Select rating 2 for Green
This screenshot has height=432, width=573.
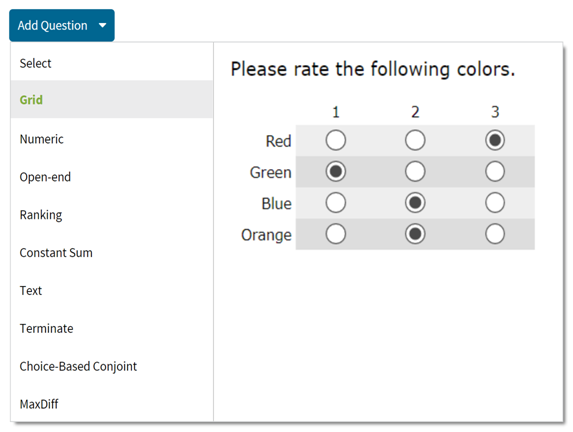coord(415,171)
